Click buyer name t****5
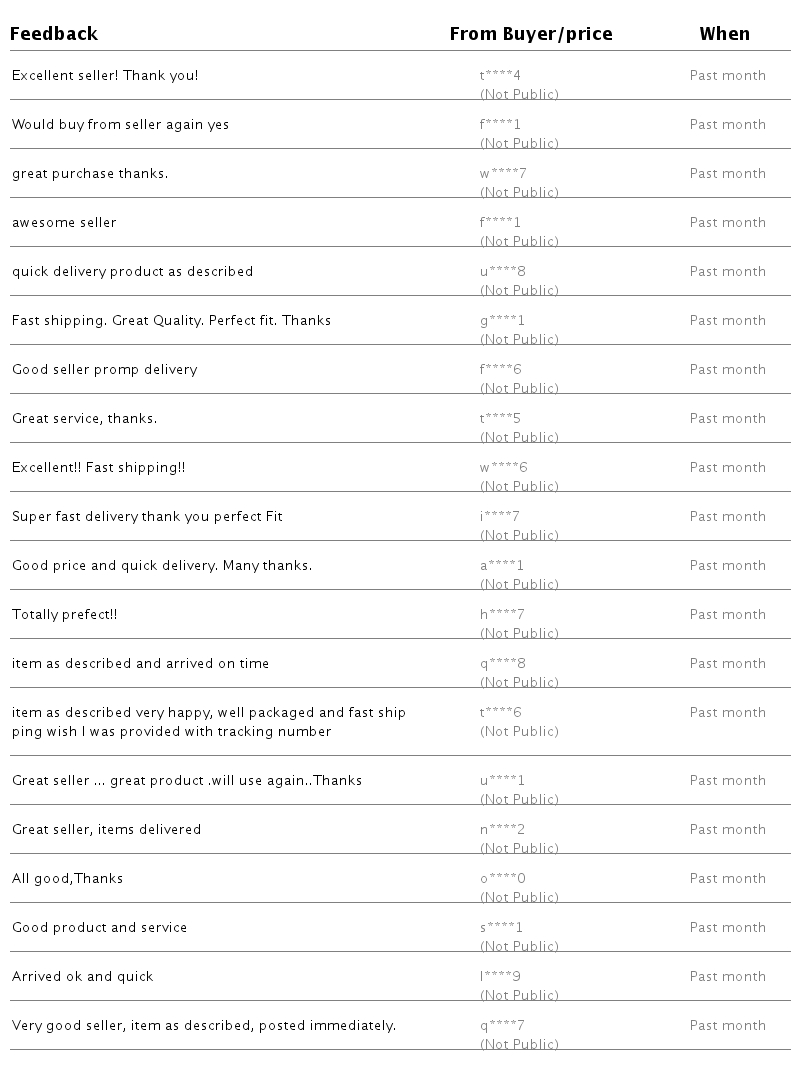This screenshot has width=800, height=1069. 500,419
